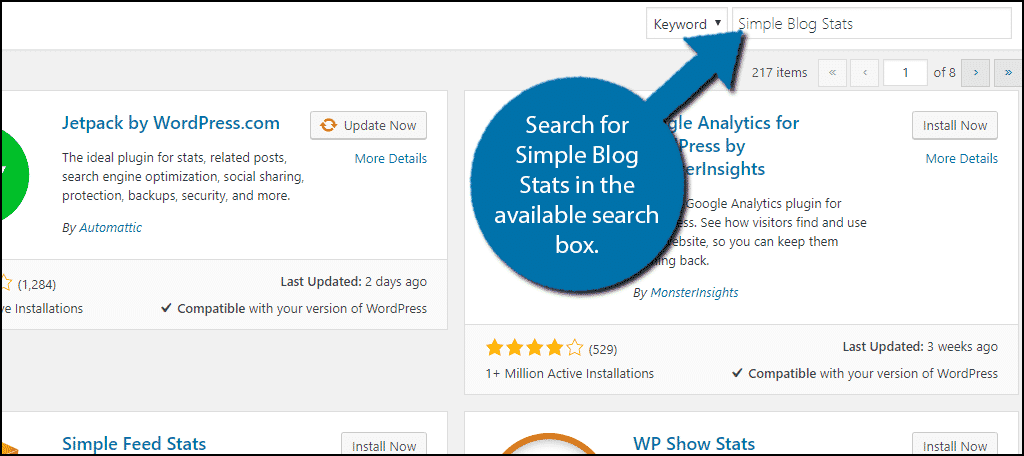Go to first page of results

pos(832,73)
